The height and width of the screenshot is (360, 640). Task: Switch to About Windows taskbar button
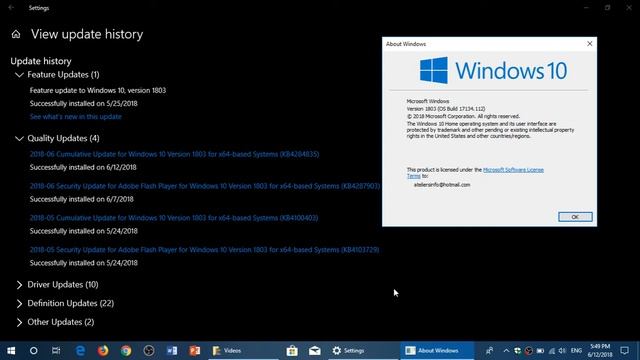point(437,351)
